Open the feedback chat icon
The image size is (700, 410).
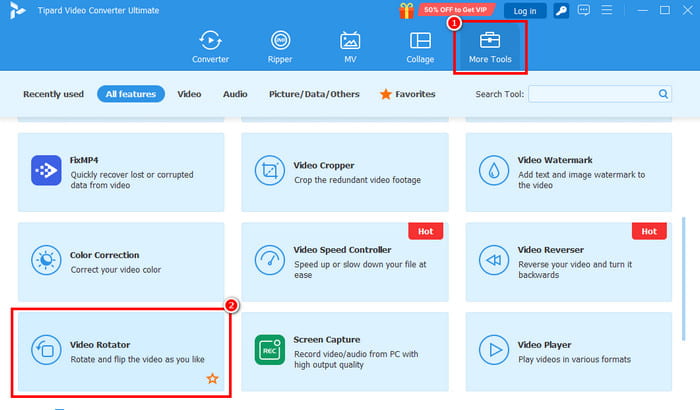pos(583,10)
